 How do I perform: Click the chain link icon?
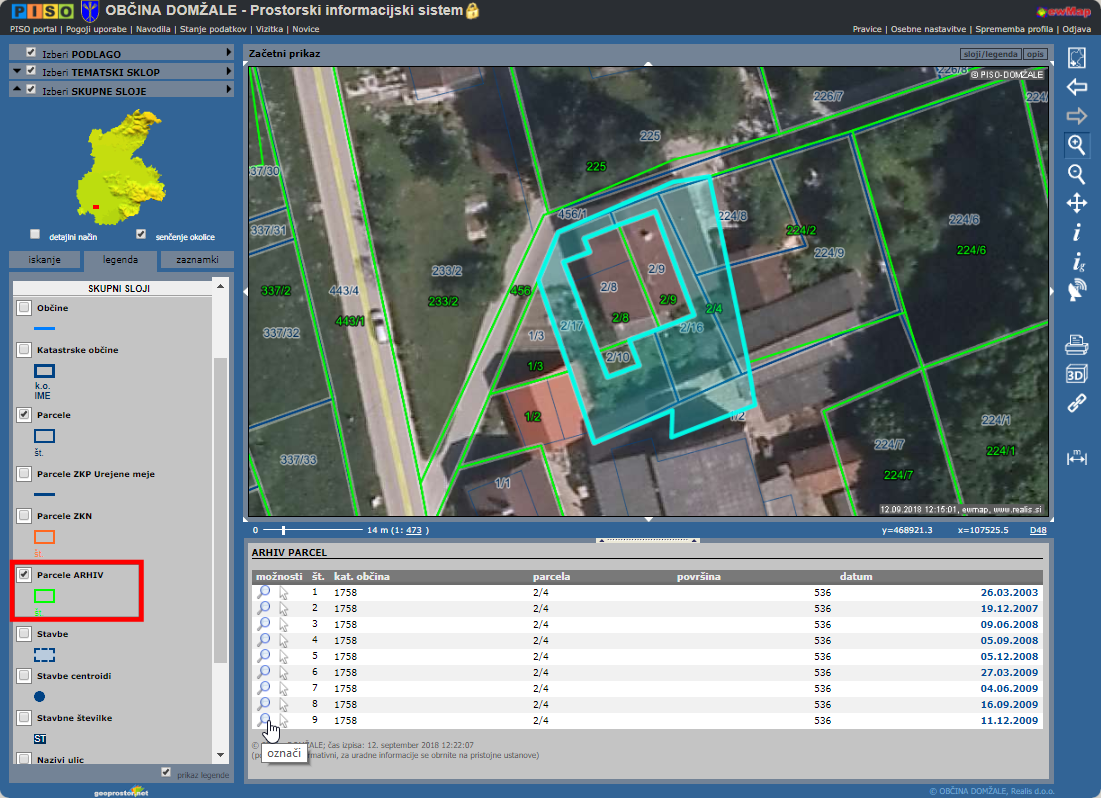pyautogui.click(x=1077, y=404)
